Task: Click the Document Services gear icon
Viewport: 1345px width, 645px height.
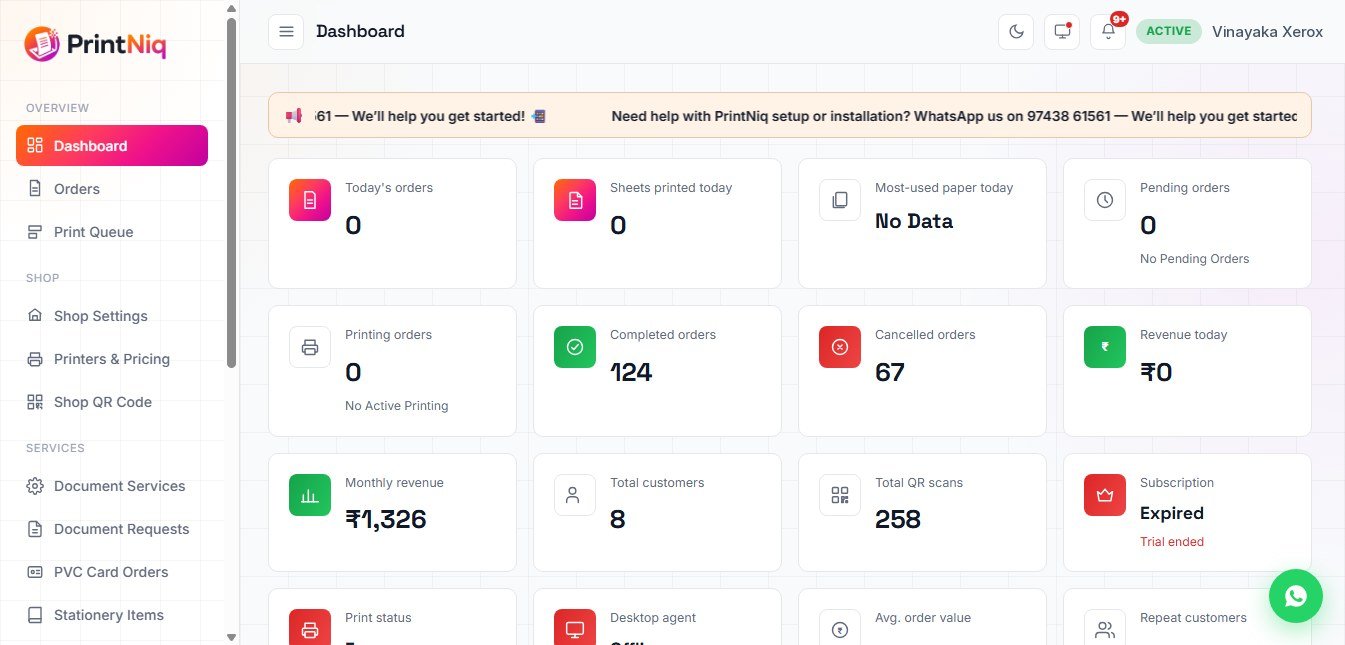Action: pyautogui.click(x=35, y=486)
